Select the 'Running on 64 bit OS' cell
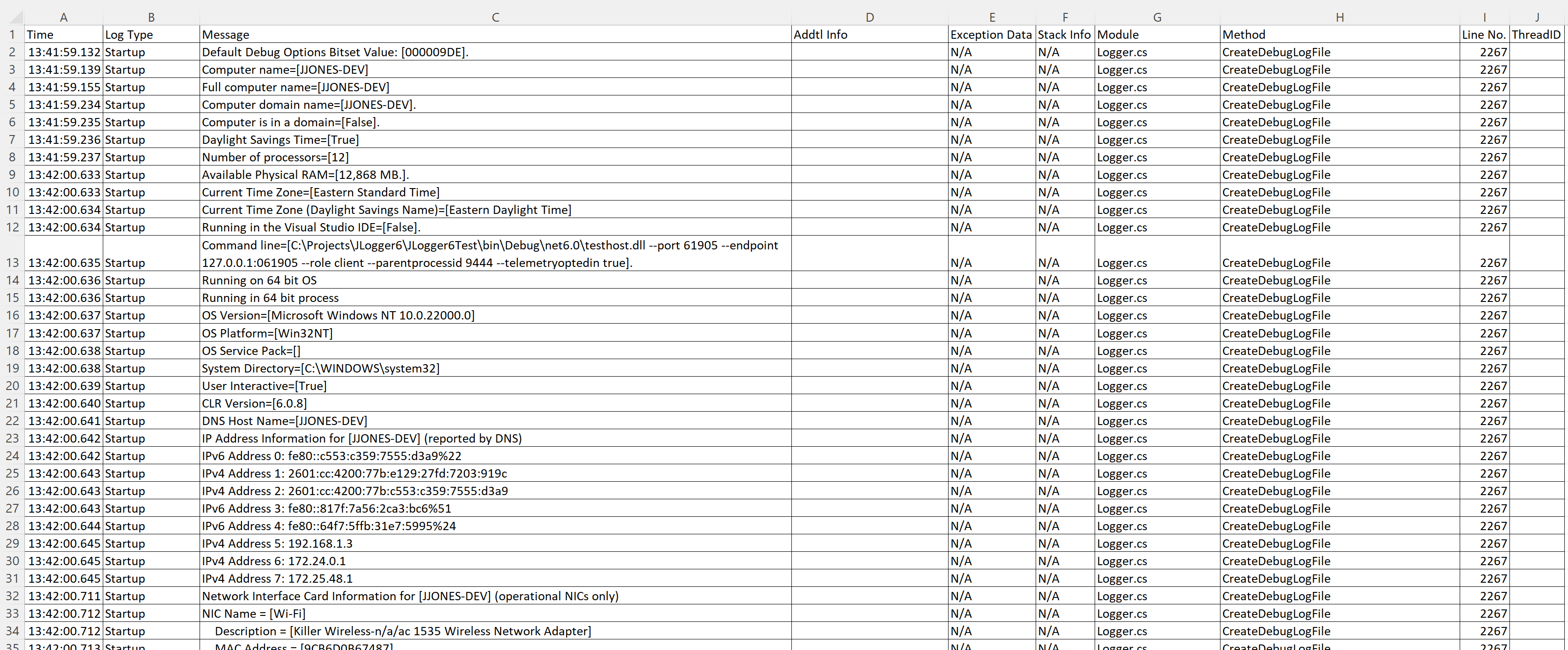This screenshot has width=1568, height=650. 495,281
